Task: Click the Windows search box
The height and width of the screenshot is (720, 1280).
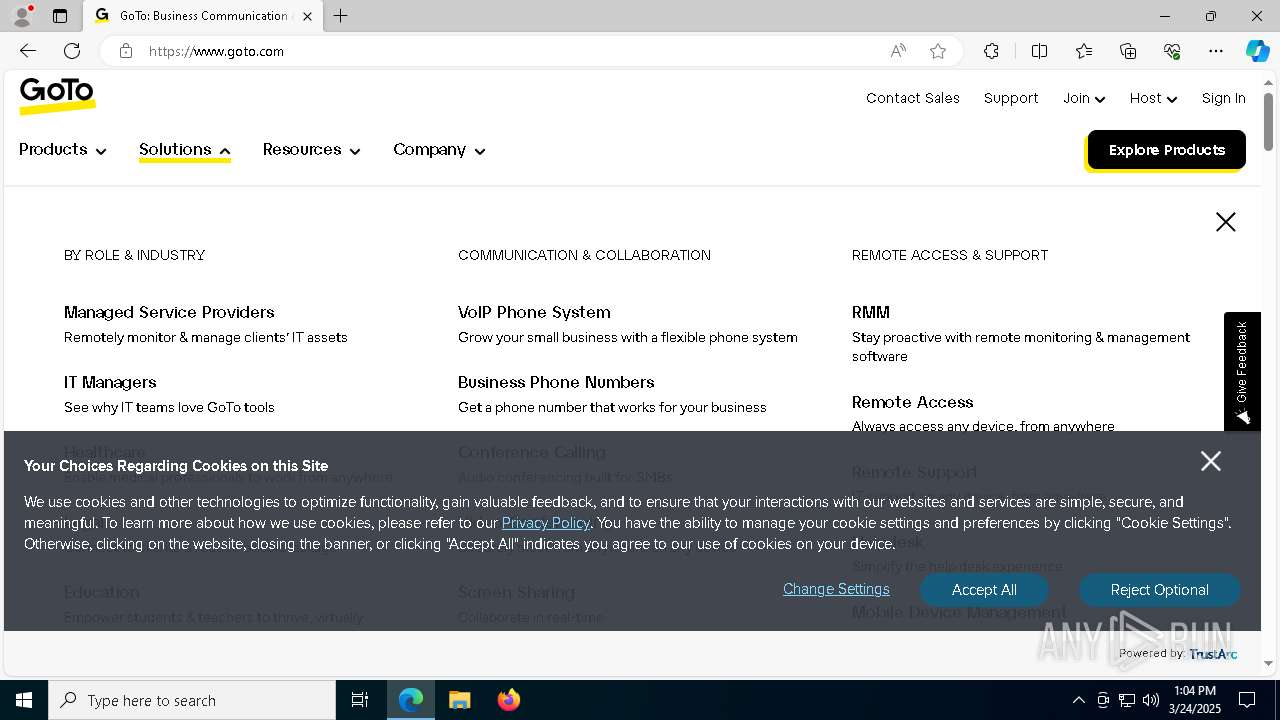Action: [x=192, y=700]
